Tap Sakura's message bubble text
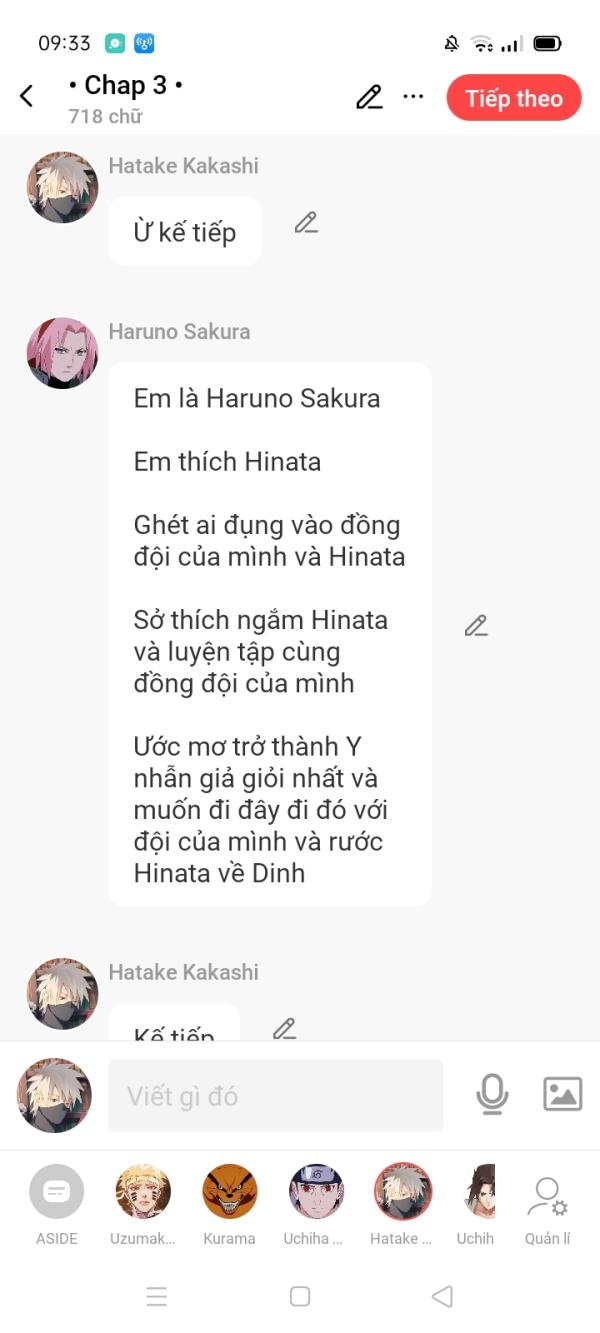 tap(270, 635)
